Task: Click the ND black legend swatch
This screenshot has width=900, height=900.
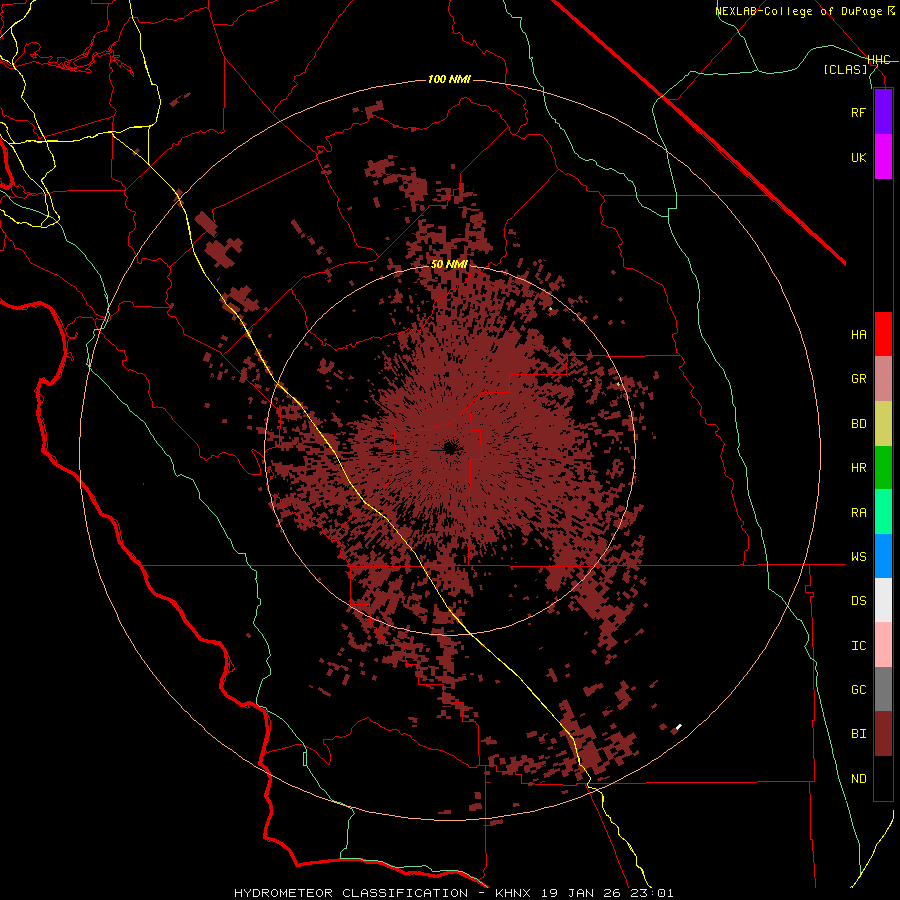Action: click(883, 778)
